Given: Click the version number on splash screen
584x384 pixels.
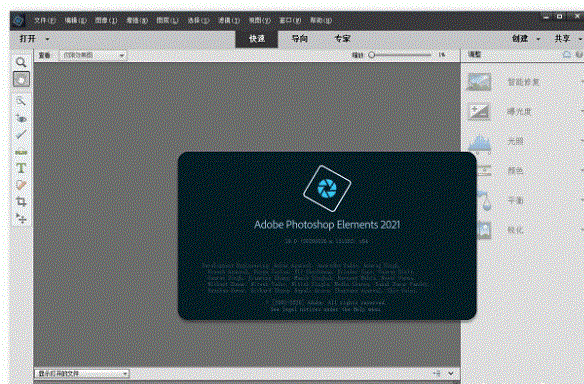Looking at the screenshot, I should pyautogui.click(x=327, y=241).
